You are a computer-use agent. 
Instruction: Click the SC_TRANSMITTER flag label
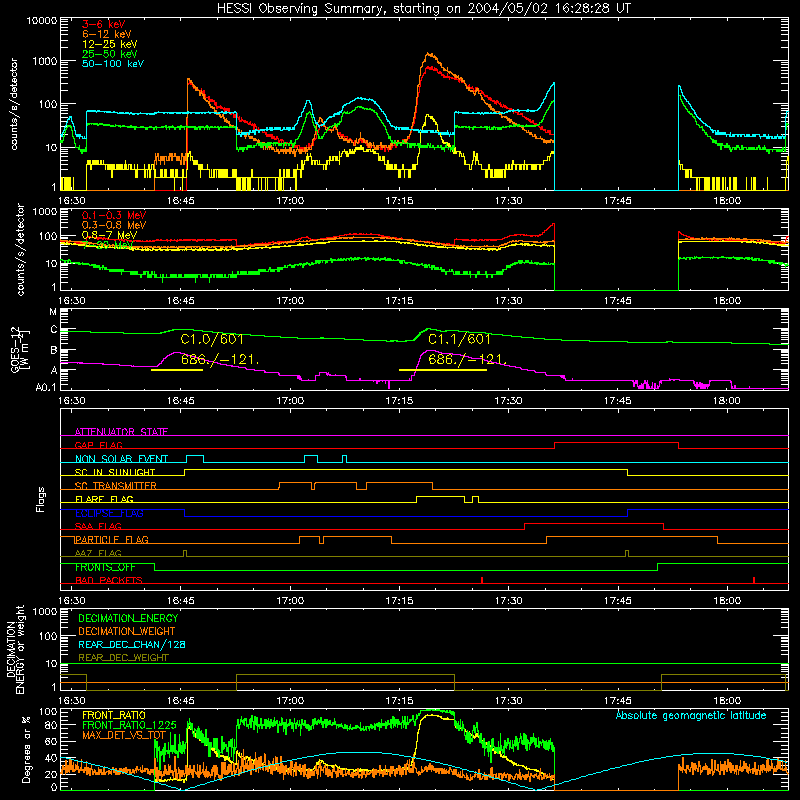[116, 485]
